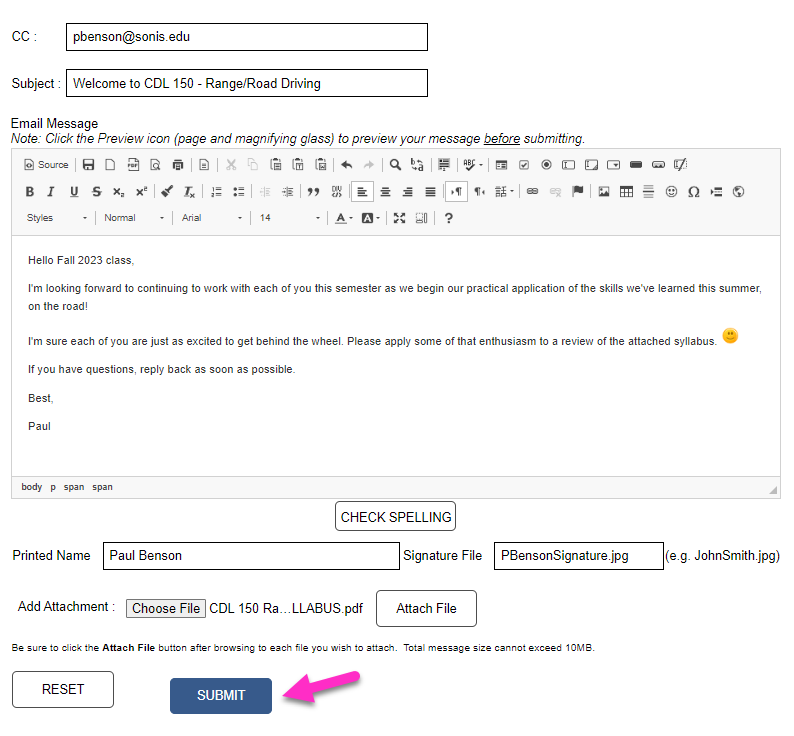794x736 pixels.
Task: Click the Print icon in the toolbar
Action: tap(178, 165)
